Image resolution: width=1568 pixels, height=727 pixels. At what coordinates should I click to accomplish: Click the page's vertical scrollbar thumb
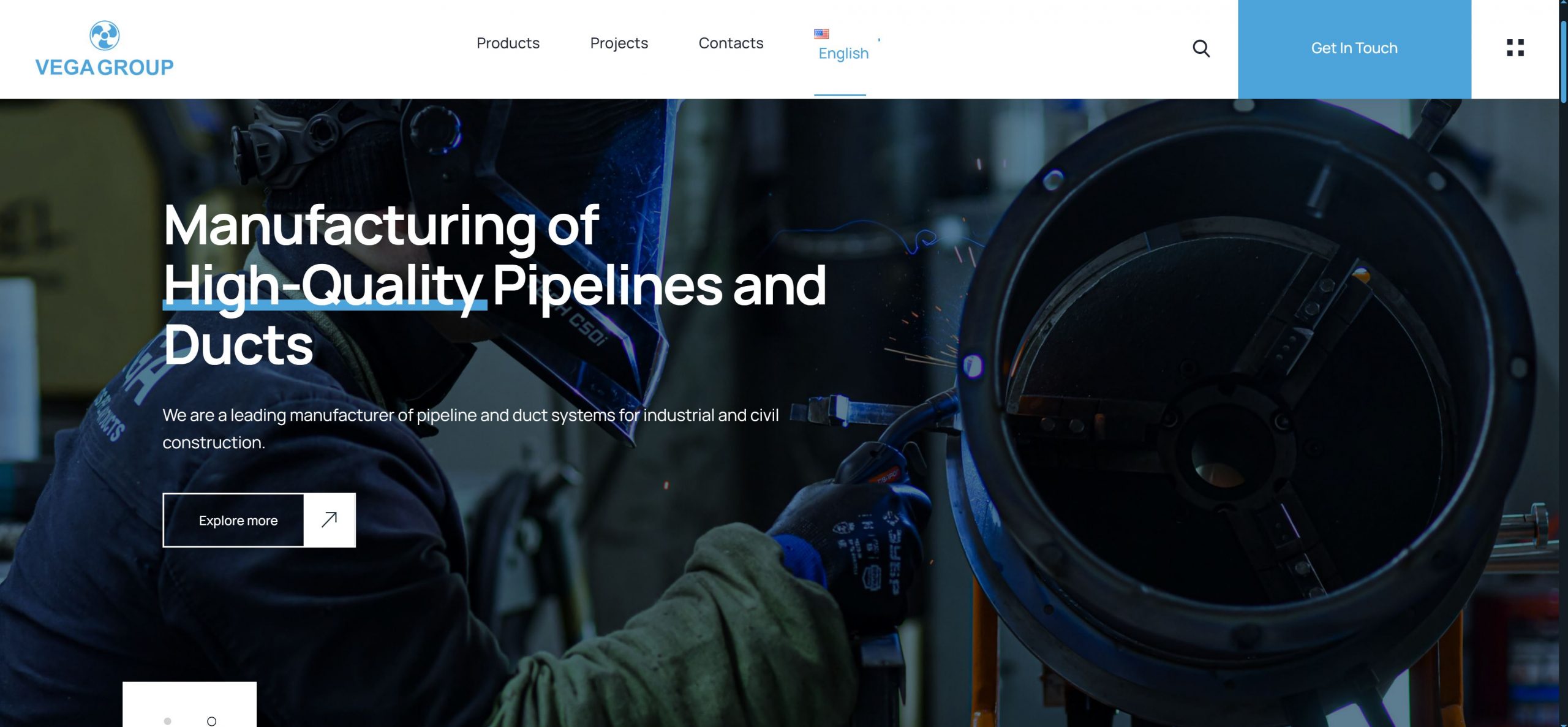[1563, 61]
